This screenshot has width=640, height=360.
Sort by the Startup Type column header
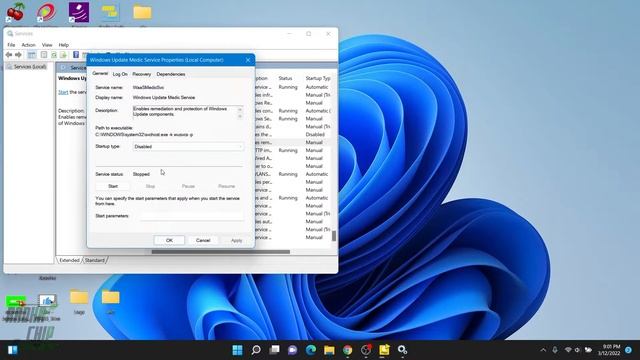[318, 78]
